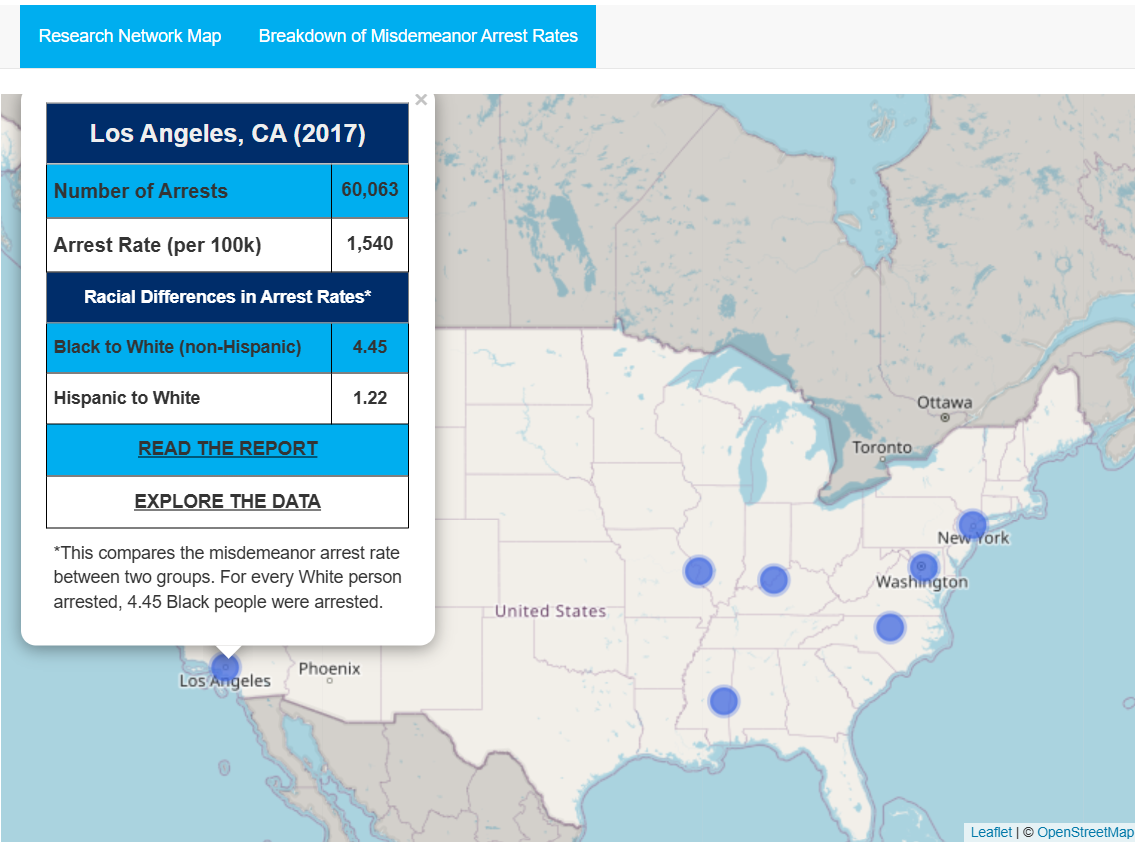1135x842 pixels.
Task: Click the St. Louis area map marker
Action: (x=698, y=571)
